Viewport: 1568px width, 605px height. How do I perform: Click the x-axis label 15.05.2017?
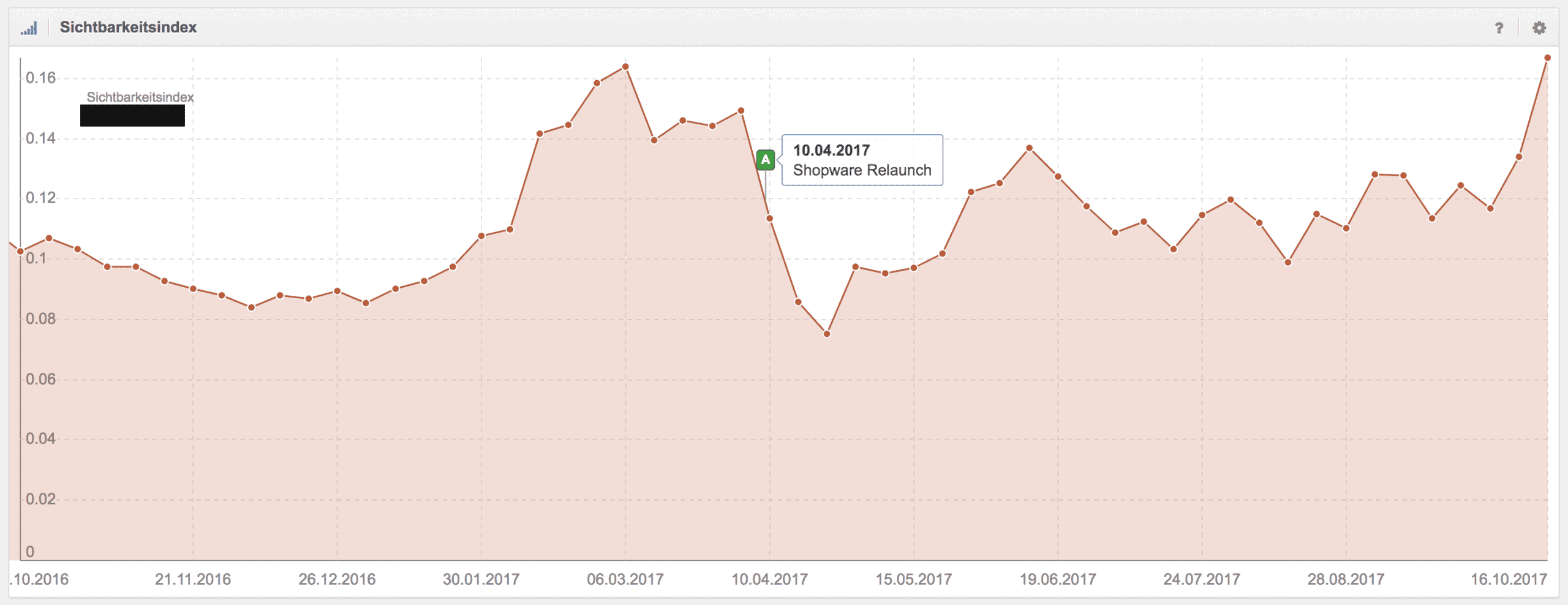click(x=914, y=579)
